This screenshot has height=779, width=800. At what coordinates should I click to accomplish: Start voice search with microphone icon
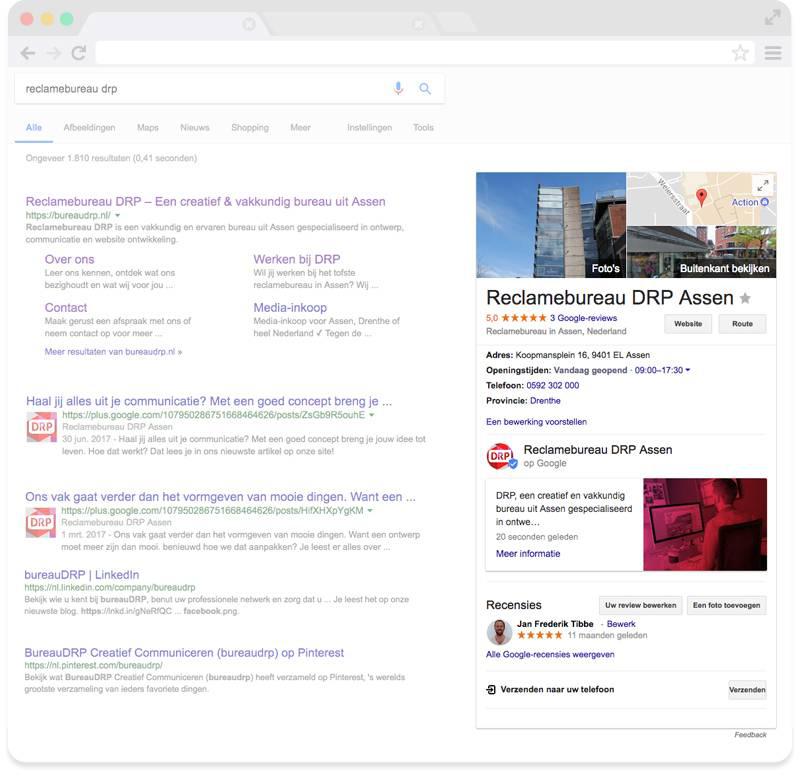pos(398,88)
